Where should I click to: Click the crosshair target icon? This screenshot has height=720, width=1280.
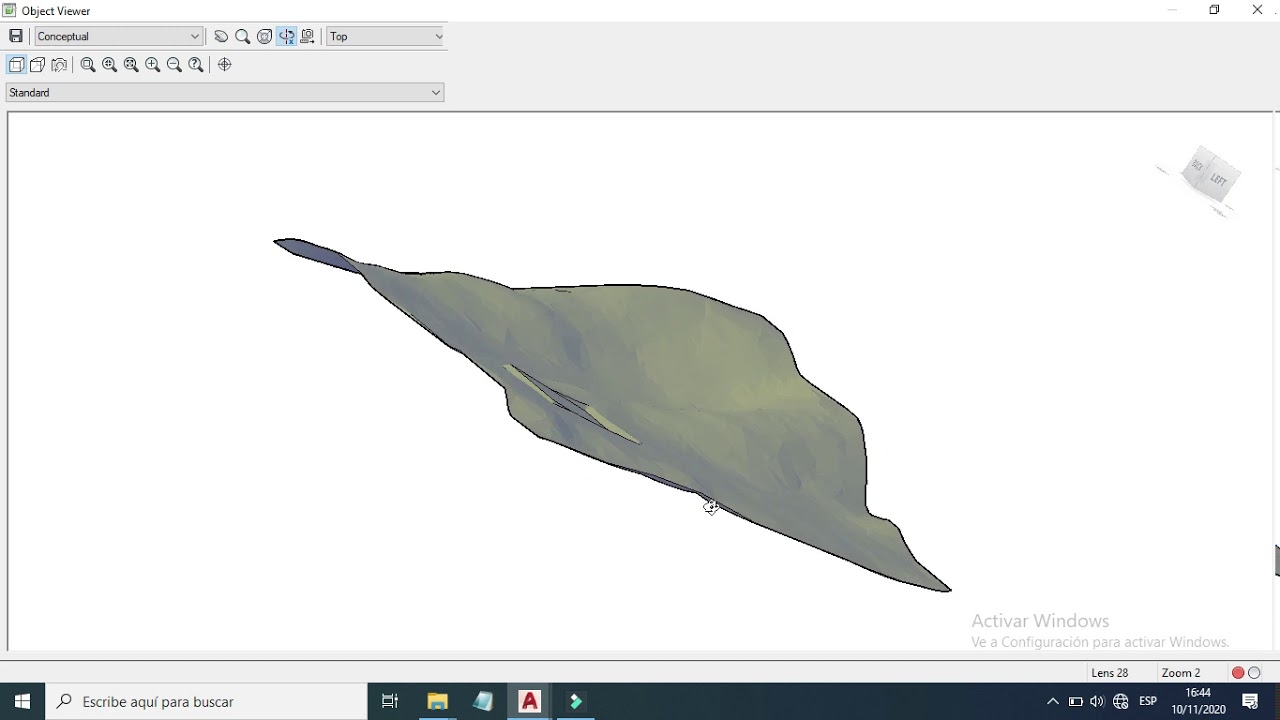225,64
